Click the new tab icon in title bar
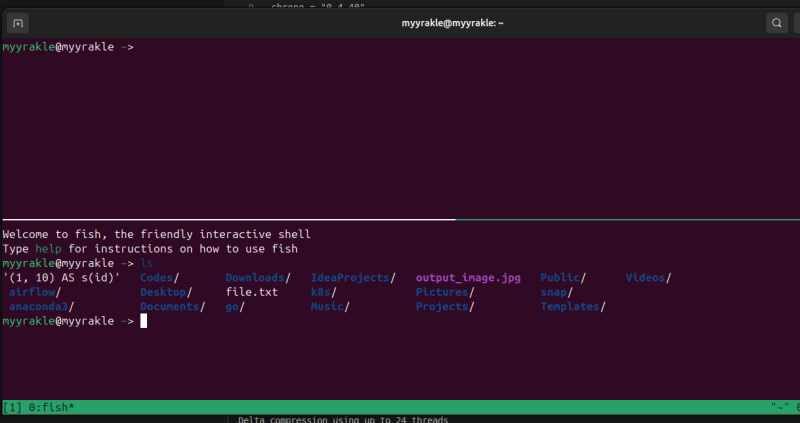The width and height of the screenshot is (800, 423). [x=19, y=22]
